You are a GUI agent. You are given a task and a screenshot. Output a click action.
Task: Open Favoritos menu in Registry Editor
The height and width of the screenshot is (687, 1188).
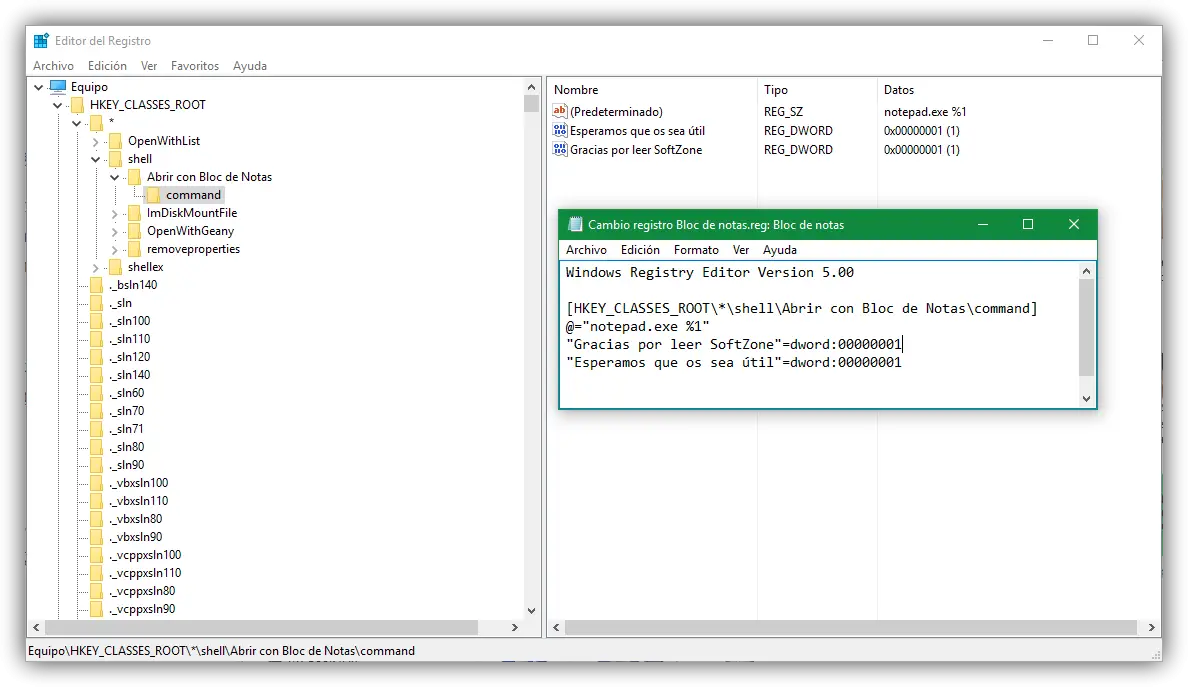[x=195, y=66]
